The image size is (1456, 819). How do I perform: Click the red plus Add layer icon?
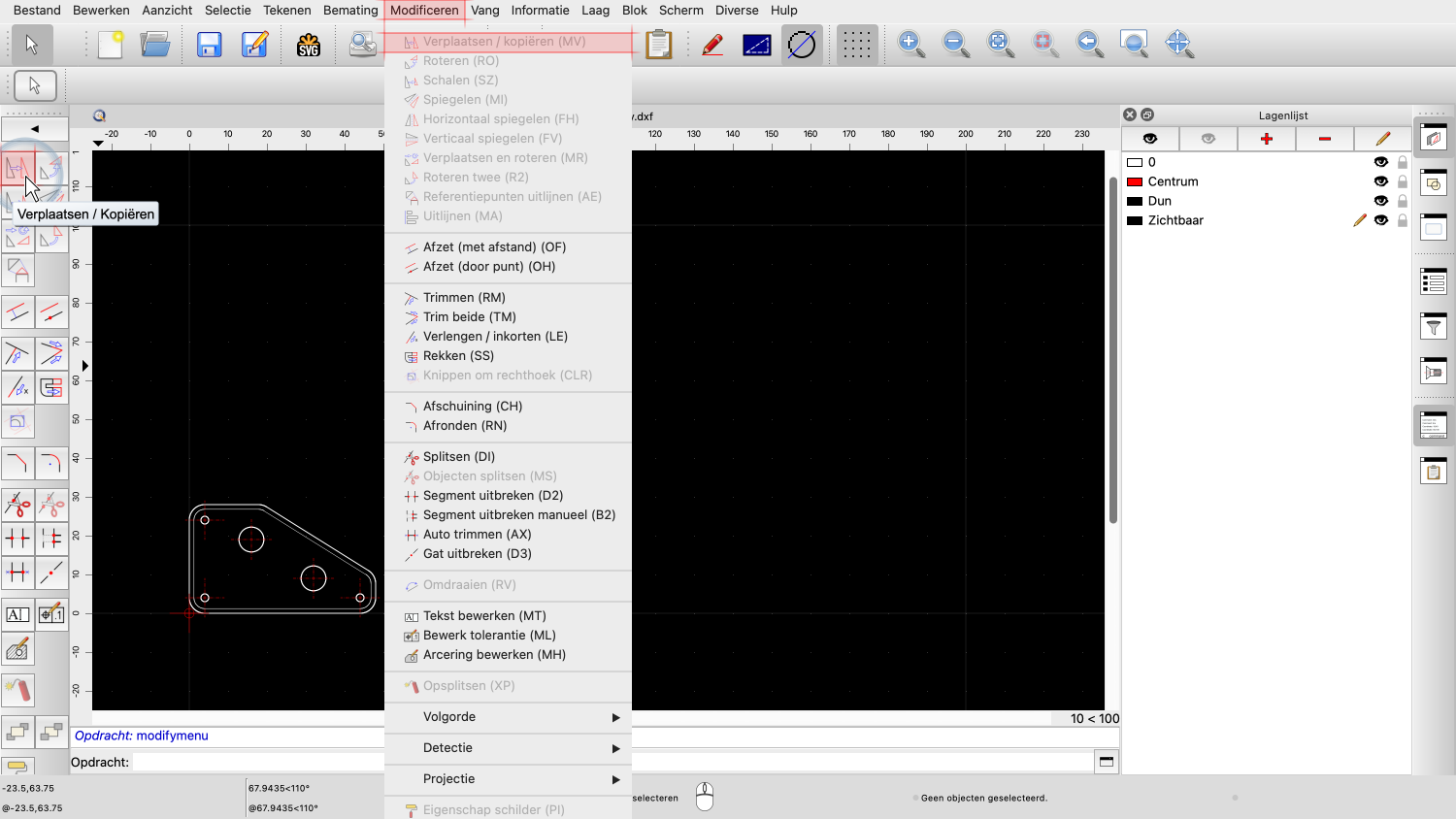(x=1266, y=139)
